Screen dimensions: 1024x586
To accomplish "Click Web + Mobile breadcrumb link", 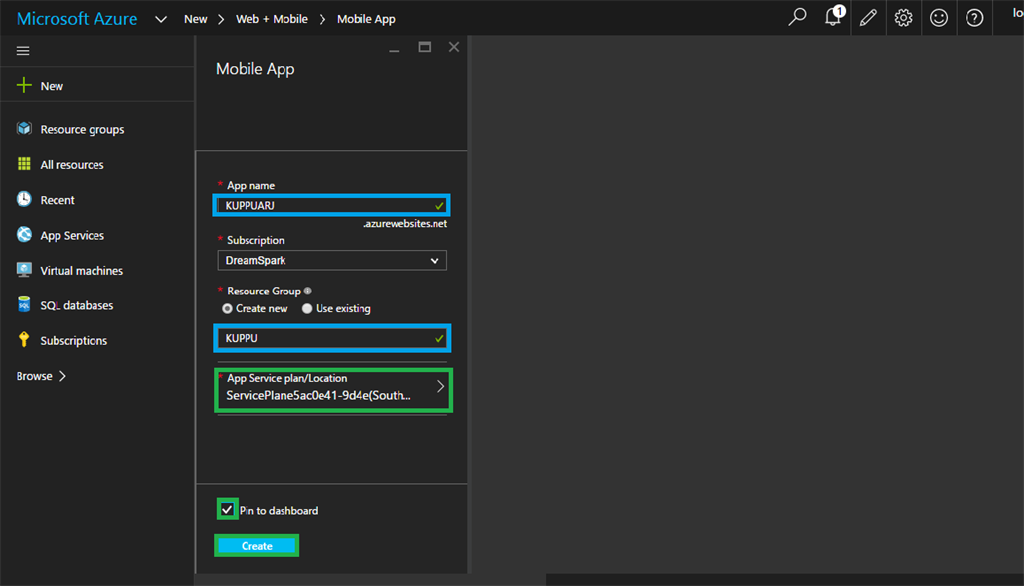I will click(x=271, y=19).
